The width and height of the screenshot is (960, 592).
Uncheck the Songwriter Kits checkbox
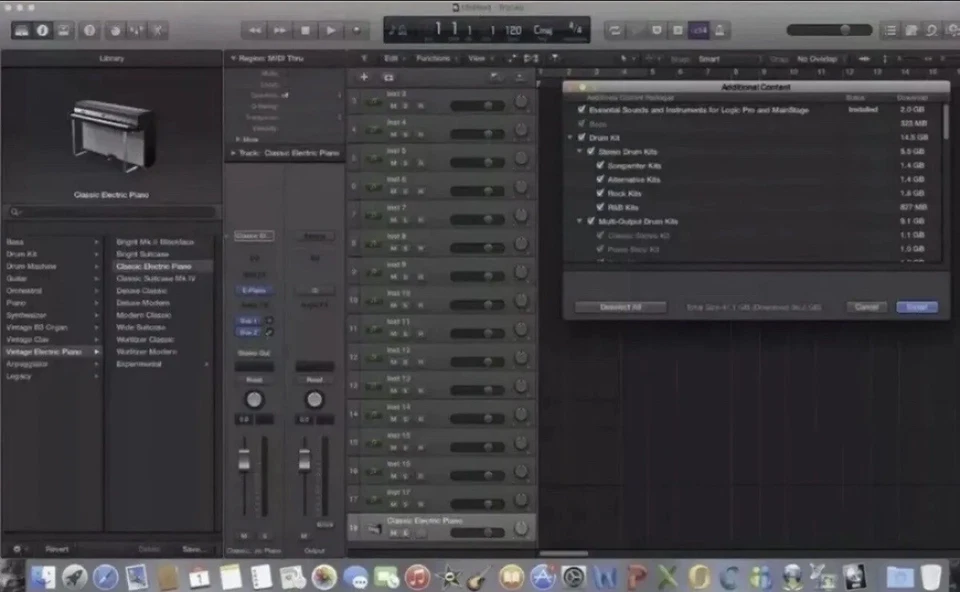(600, 165)
